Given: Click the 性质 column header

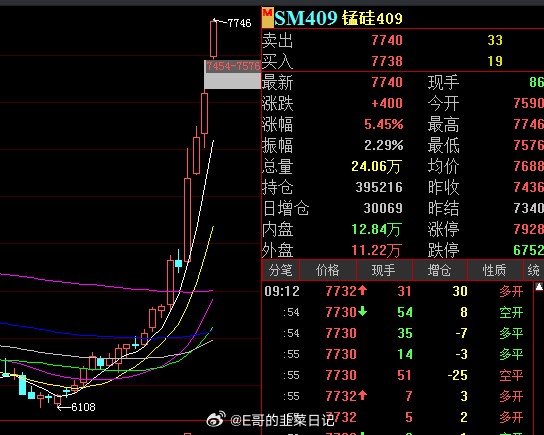Looking at the screenshot, I should point(495,270).
